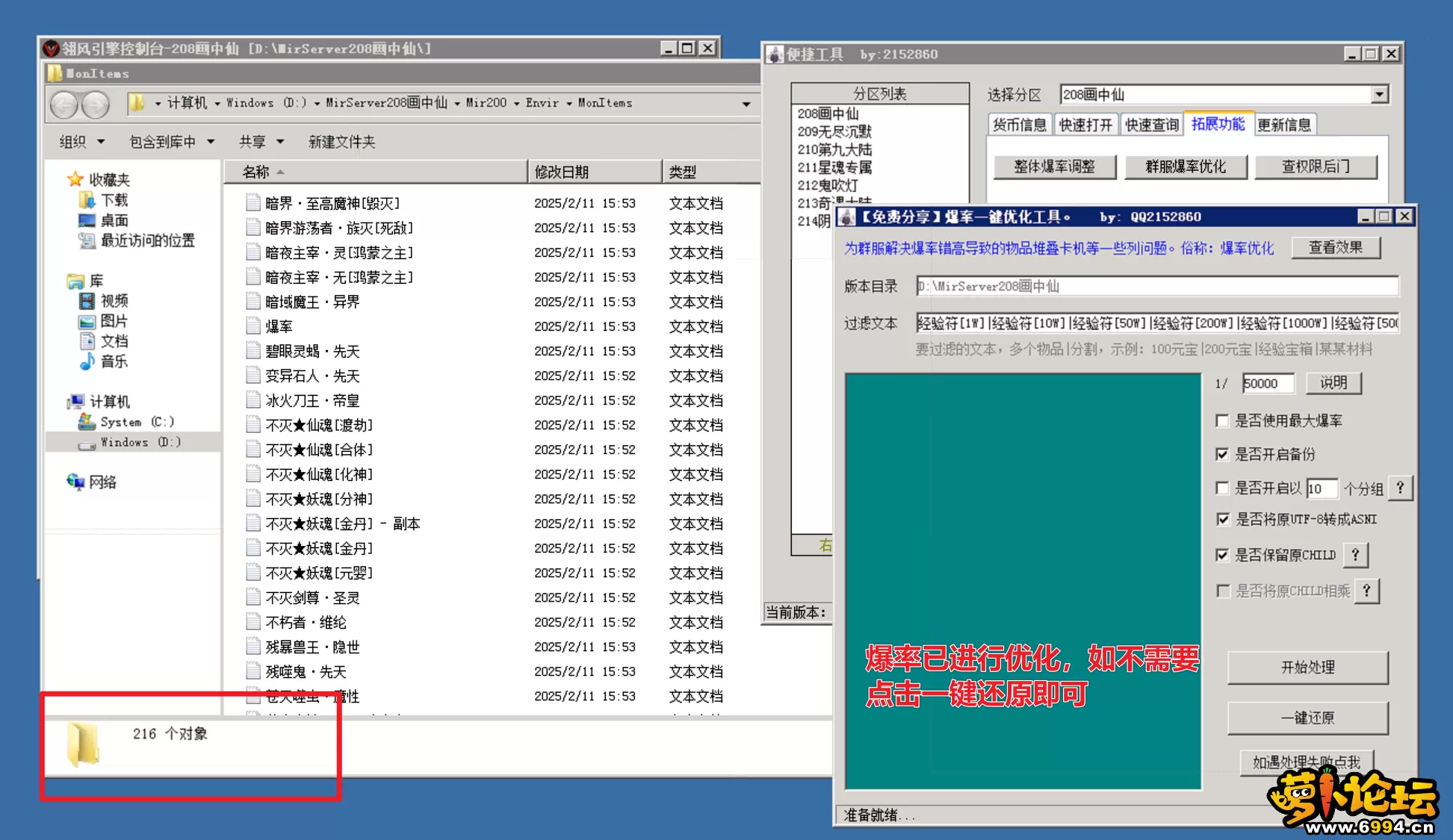Open the 选择分区 dropdown
1453x840 pixels.
(x=1380, y=94)
